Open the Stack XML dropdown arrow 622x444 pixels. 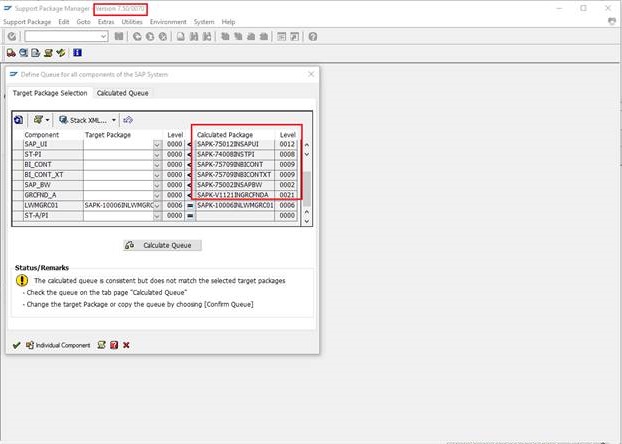pos(114,120)
